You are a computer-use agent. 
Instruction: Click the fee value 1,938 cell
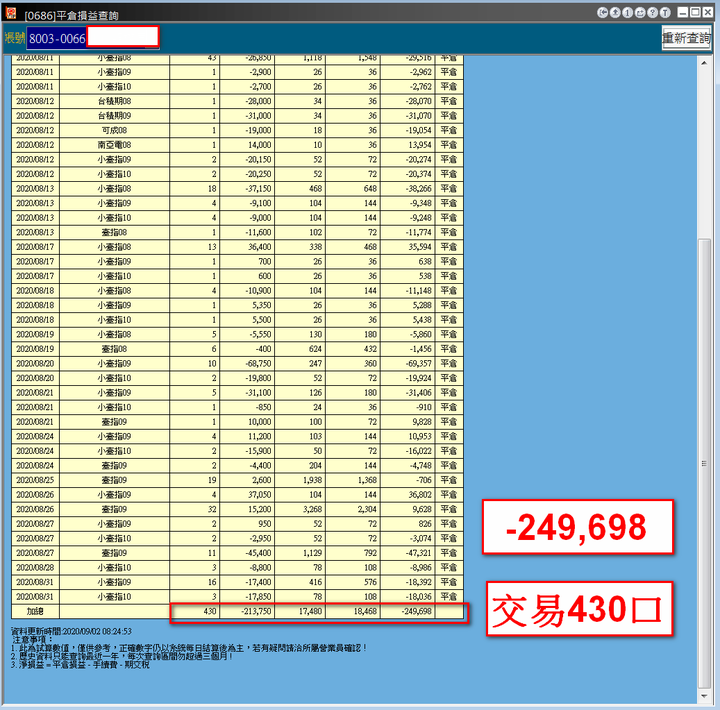pyautogui.click(x=300, y=480)
